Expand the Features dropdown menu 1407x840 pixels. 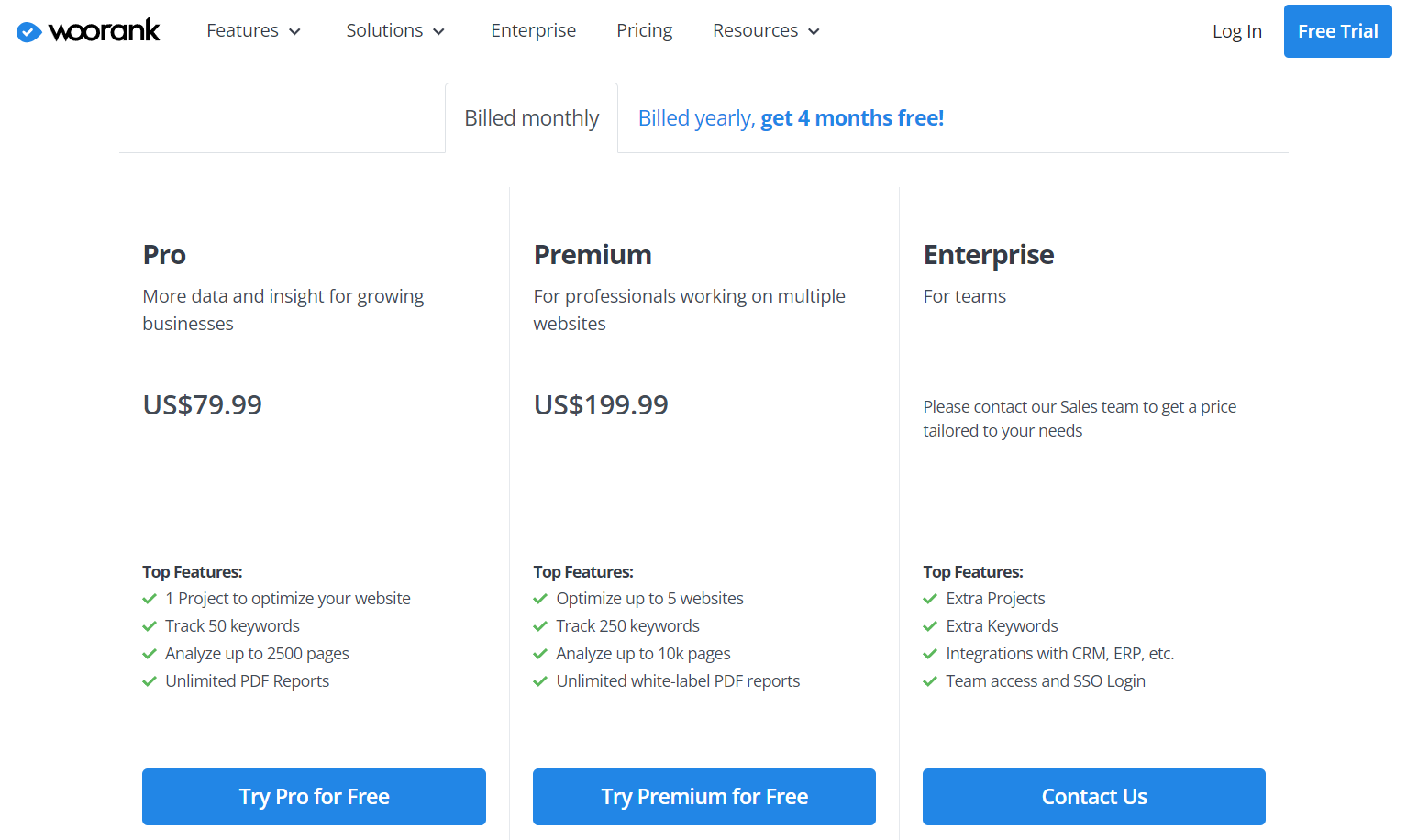tap(254, 31)
